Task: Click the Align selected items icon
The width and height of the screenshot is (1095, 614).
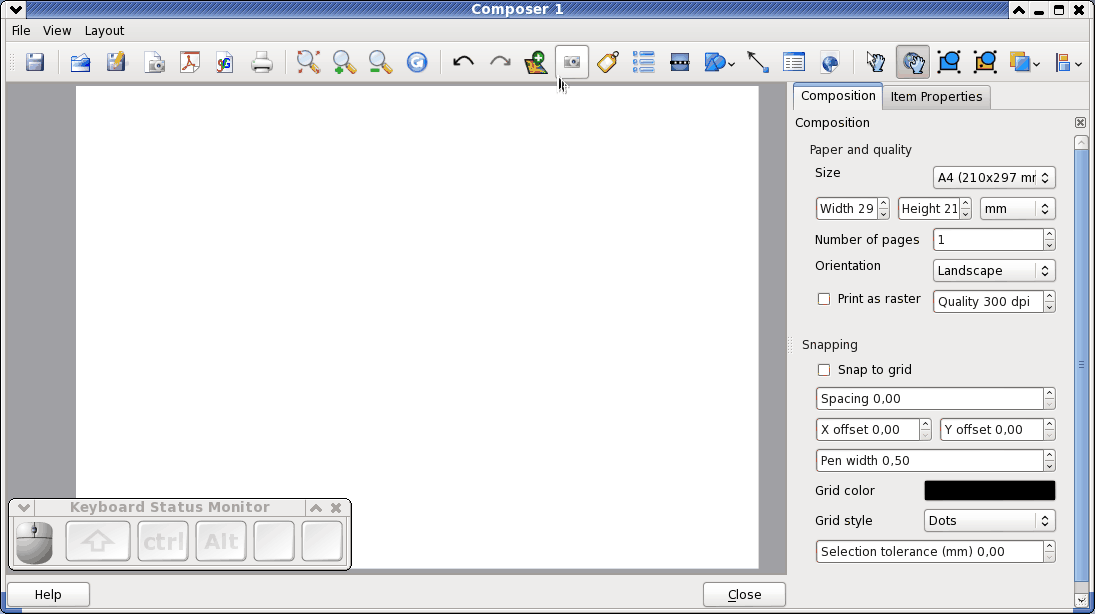Action: click(1063, 62)
